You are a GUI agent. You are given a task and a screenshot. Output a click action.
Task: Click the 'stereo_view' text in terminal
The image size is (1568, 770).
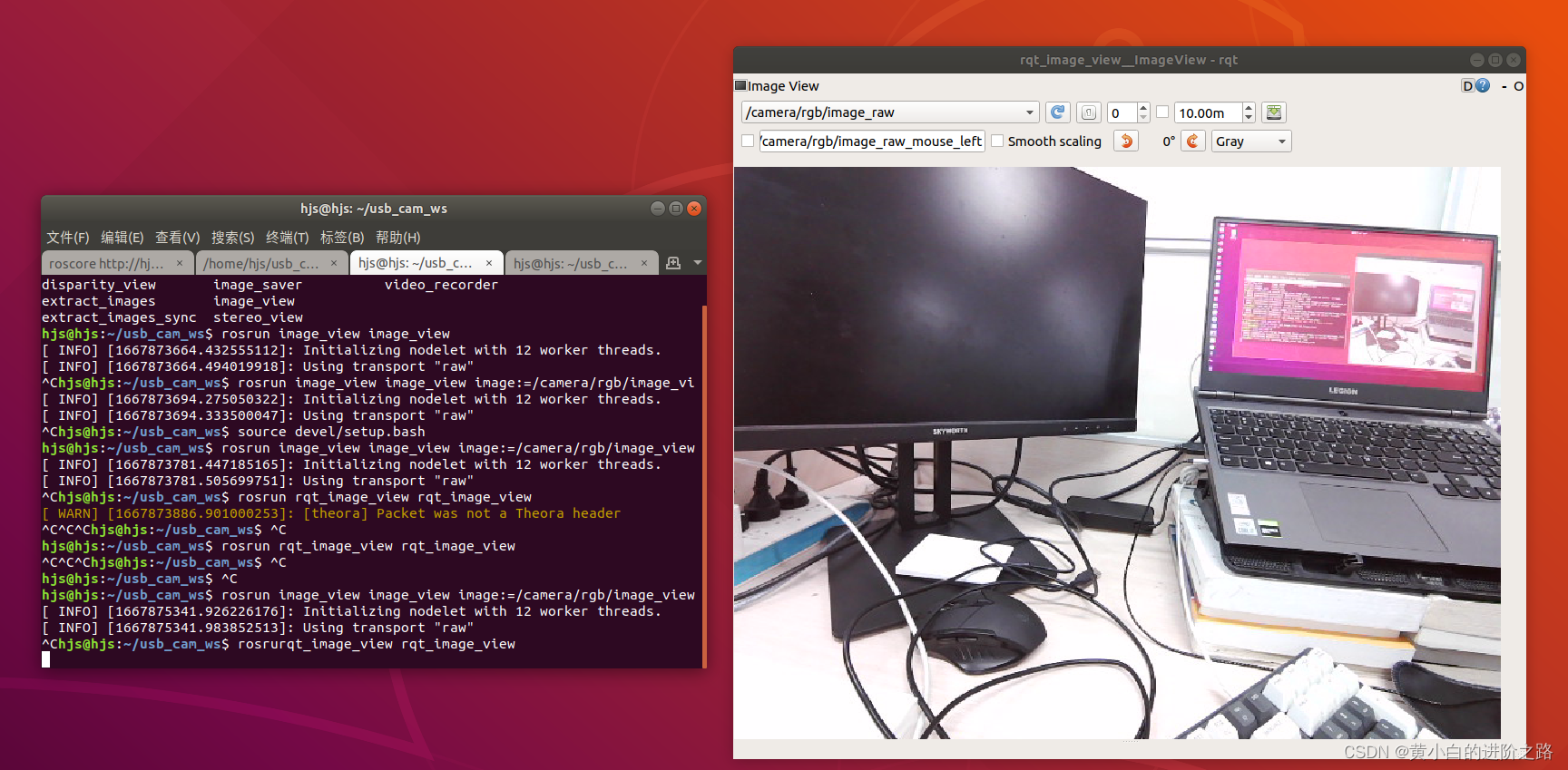(258, 317)
